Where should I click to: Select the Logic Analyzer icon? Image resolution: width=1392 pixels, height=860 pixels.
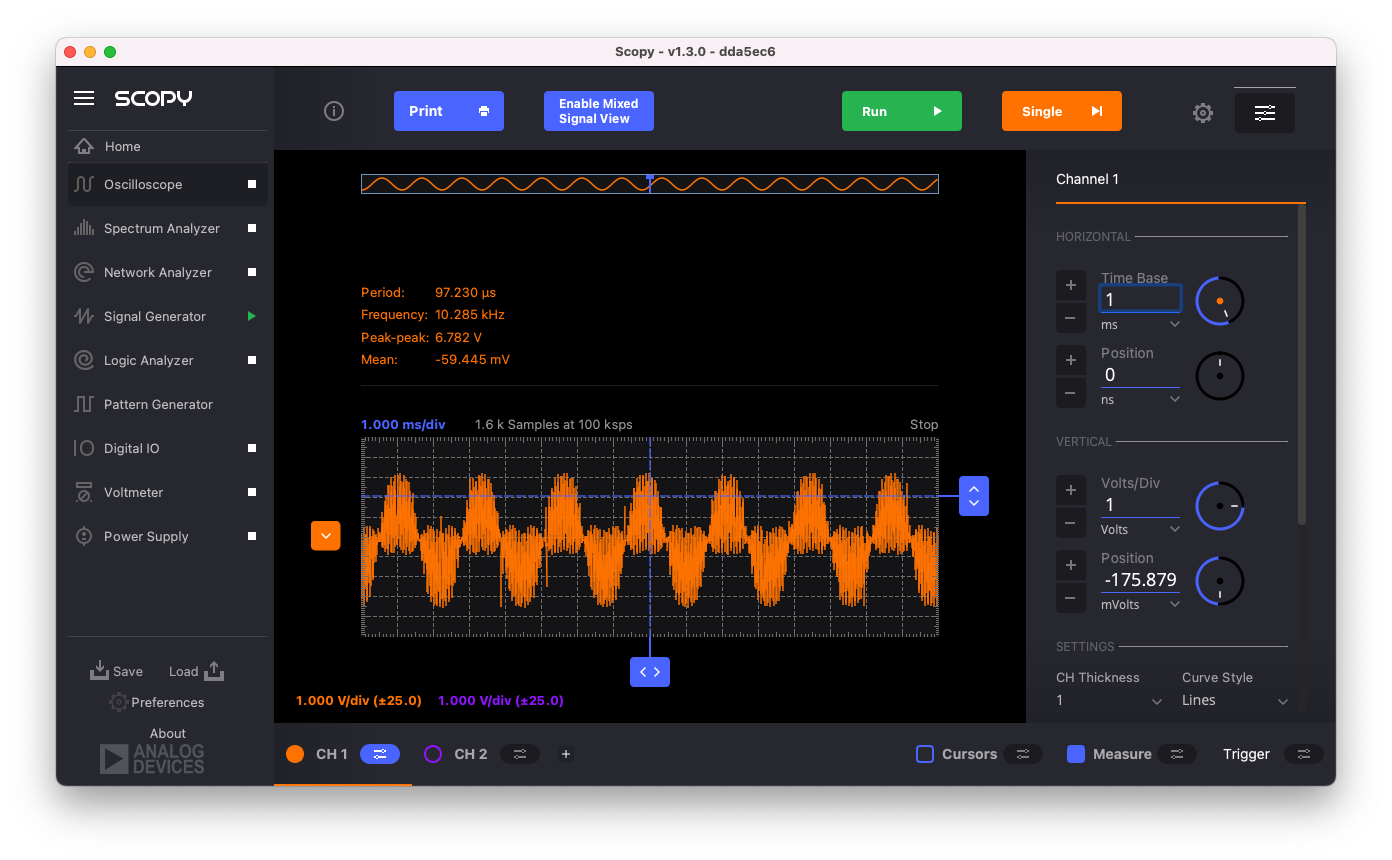tap(84, 360)
